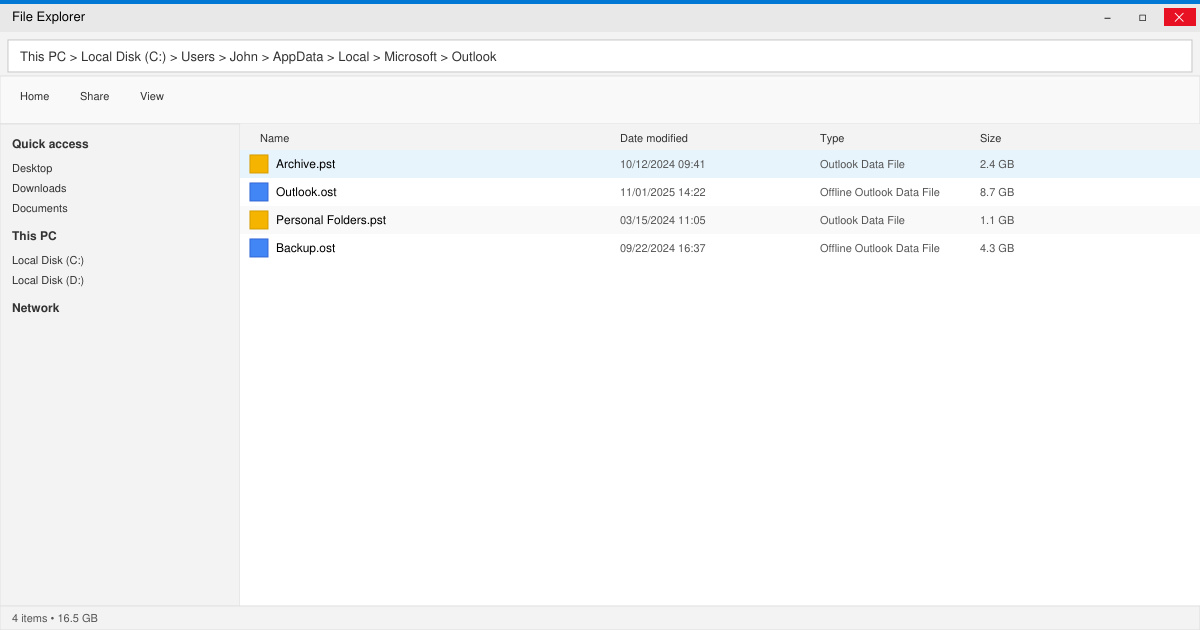This screenshot has width=1200, height=630.
Task: Go to Downloads in the sidebar
Action: (x=39, y=188)
